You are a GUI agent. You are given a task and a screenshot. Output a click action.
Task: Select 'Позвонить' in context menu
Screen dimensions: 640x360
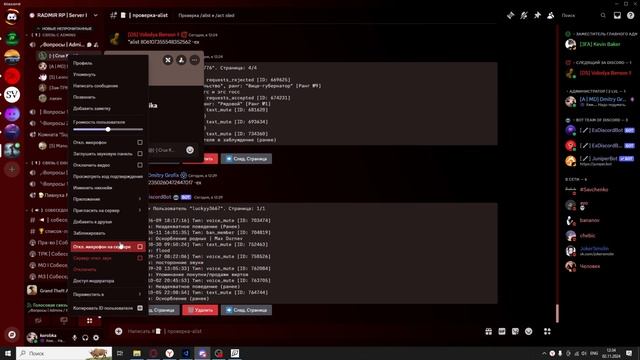107,97
